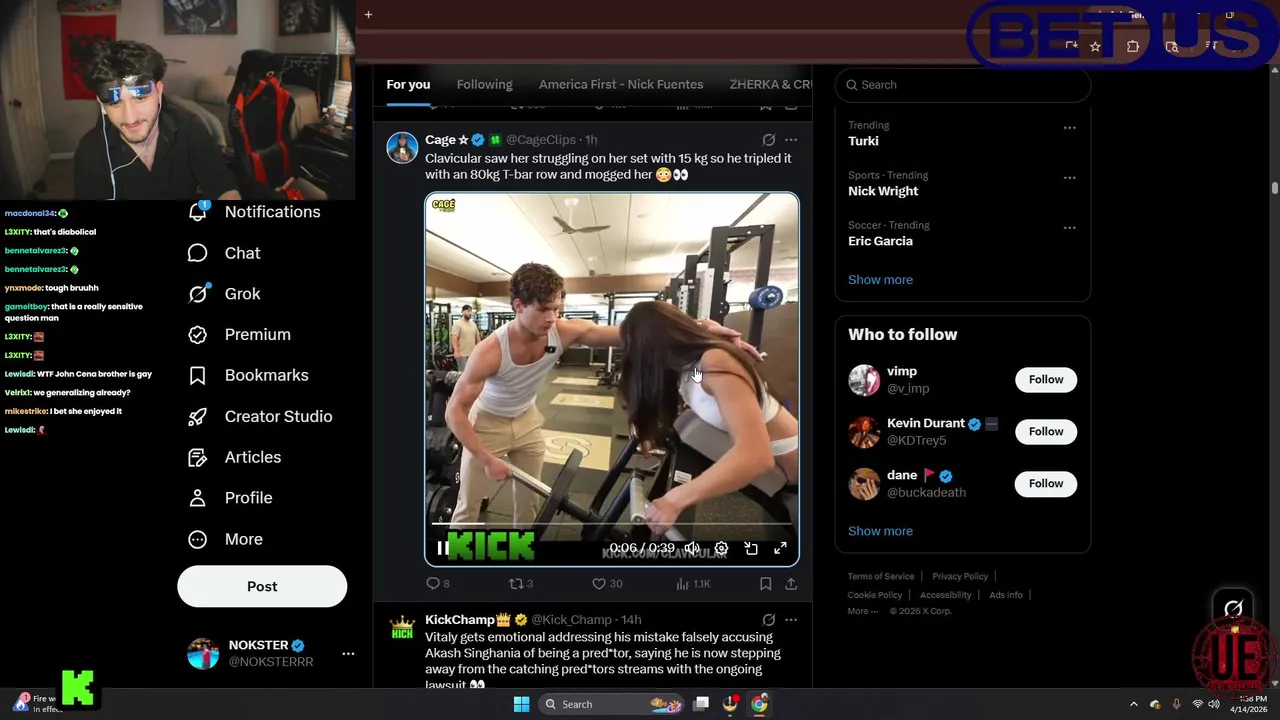Open Cookie Policy link
Screen dimensions: 1280x720
pyautogui.click(x=875, y=595)
